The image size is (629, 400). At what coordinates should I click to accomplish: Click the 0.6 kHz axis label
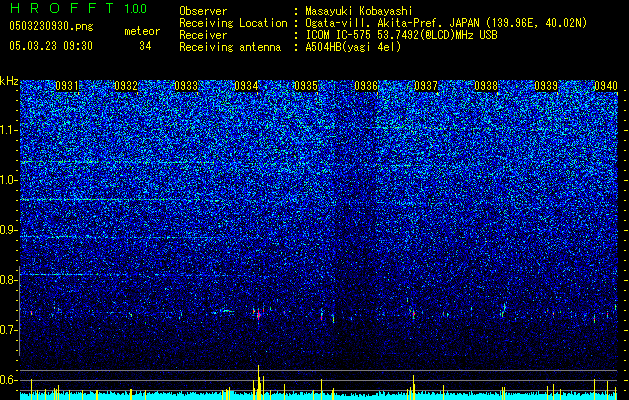pos(8,380)
